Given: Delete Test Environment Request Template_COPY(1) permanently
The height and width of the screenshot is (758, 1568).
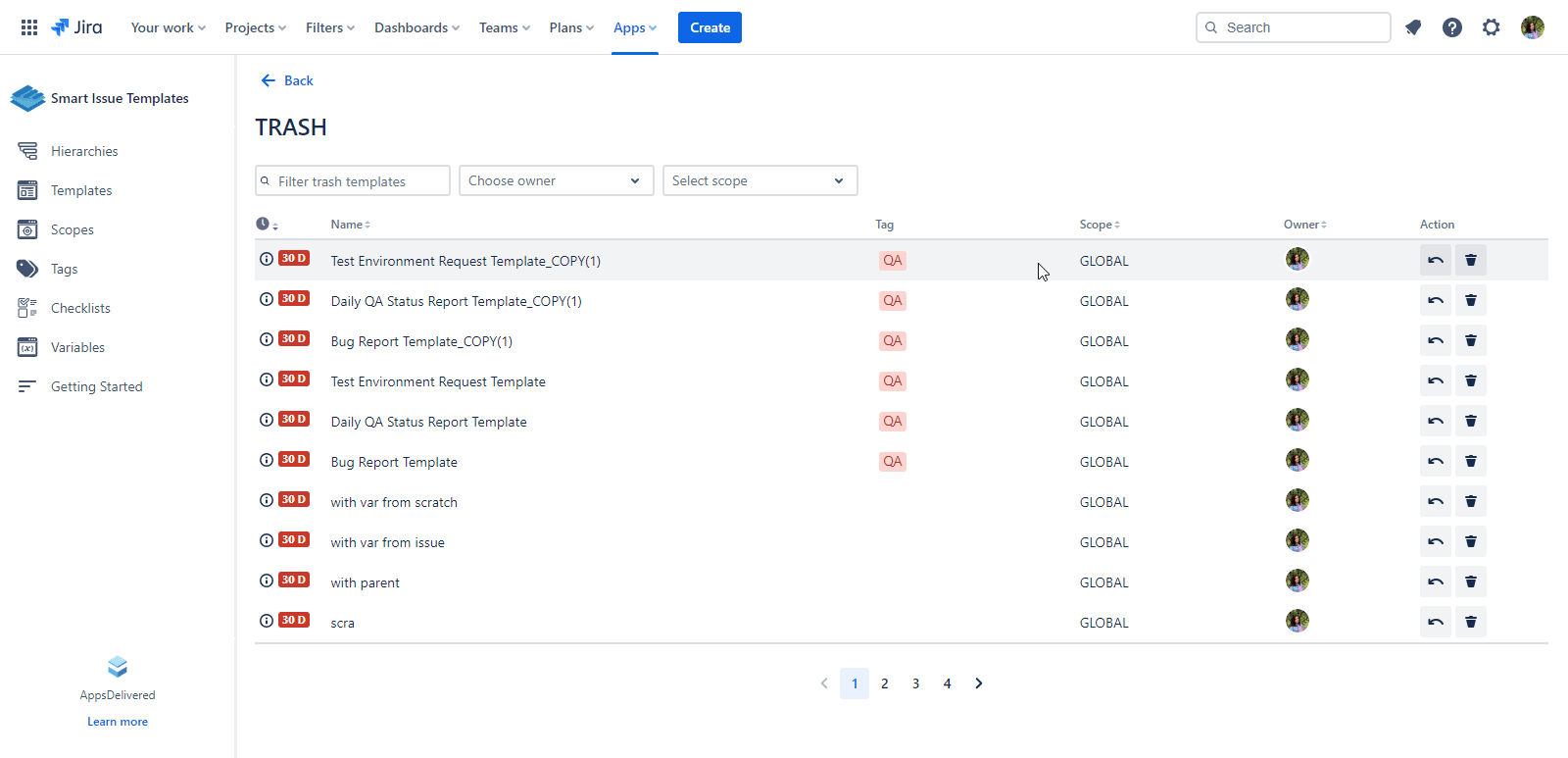Looking at the screenshot, I should coord(1470,261).
